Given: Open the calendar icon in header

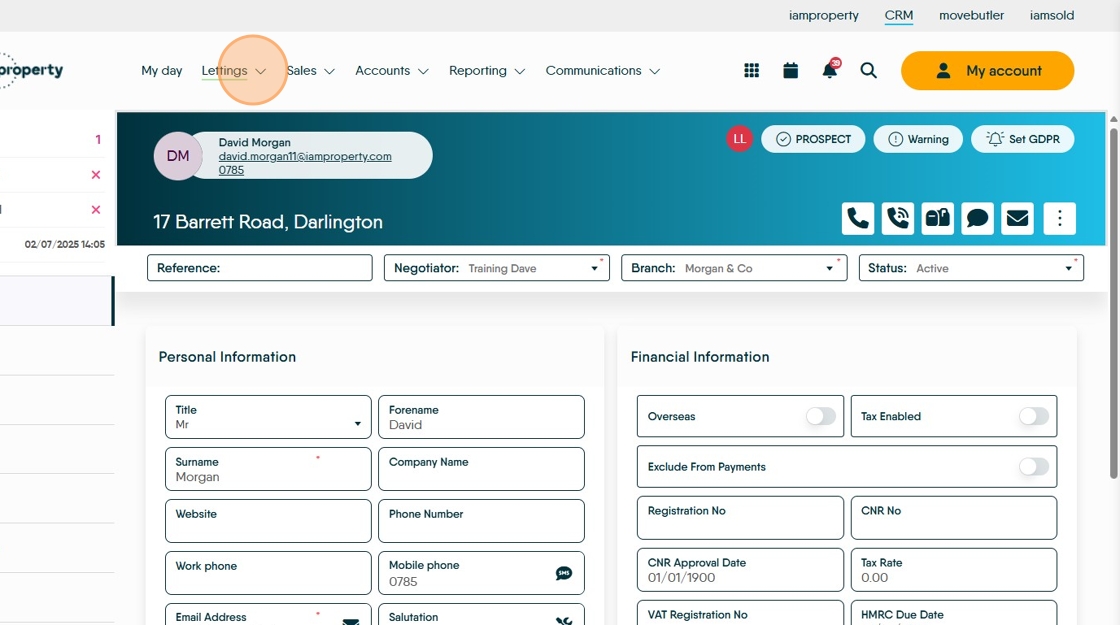Looking at the screenshot, I should point(791,70).
